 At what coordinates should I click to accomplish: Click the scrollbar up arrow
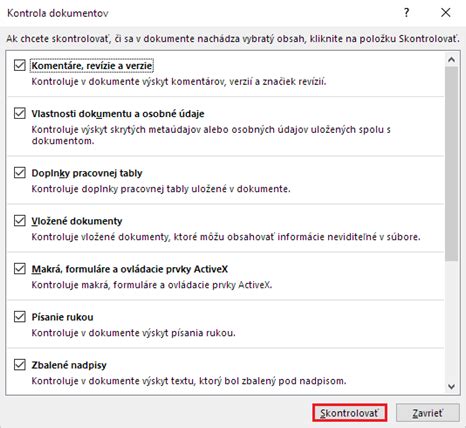451,60
